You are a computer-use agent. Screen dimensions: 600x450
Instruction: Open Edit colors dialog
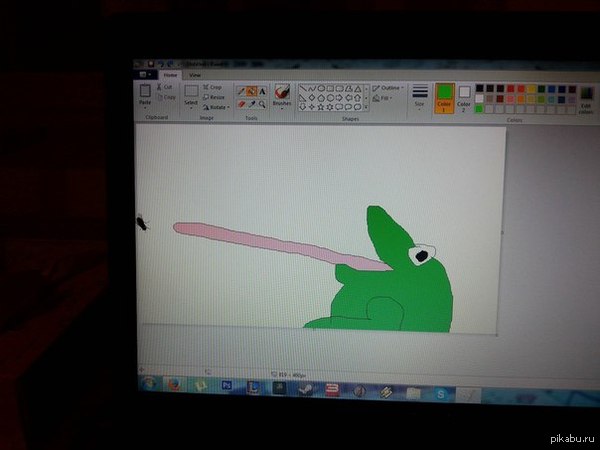586,99
